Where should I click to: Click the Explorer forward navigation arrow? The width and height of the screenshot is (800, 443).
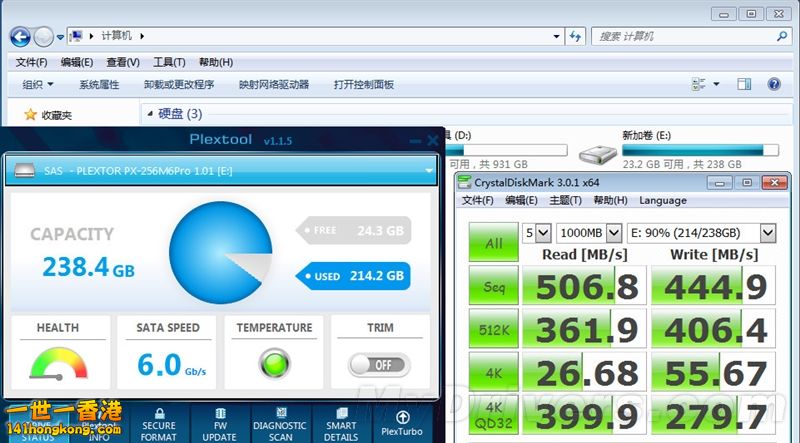coord(43,37)
